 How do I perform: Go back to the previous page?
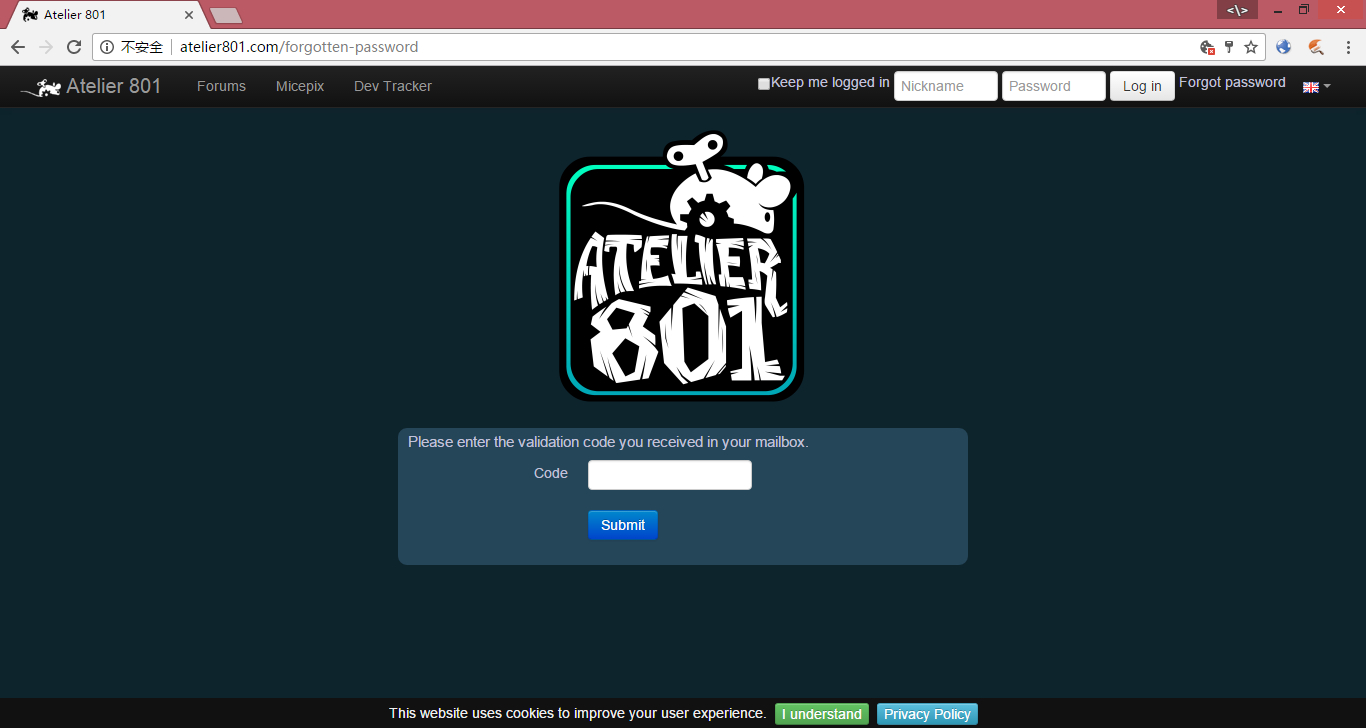[x=18, y=47]
